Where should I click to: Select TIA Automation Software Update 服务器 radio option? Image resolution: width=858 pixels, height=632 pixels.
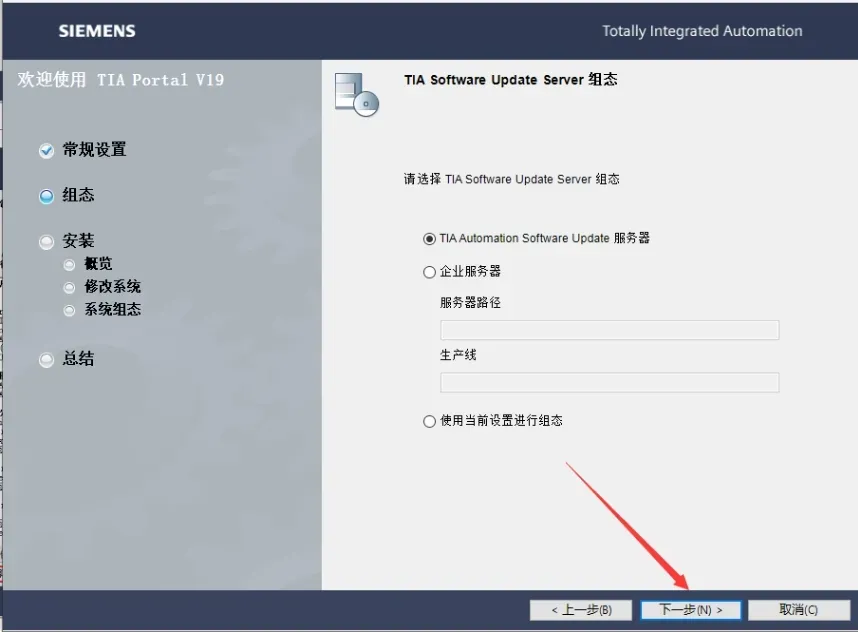(430, 239)
